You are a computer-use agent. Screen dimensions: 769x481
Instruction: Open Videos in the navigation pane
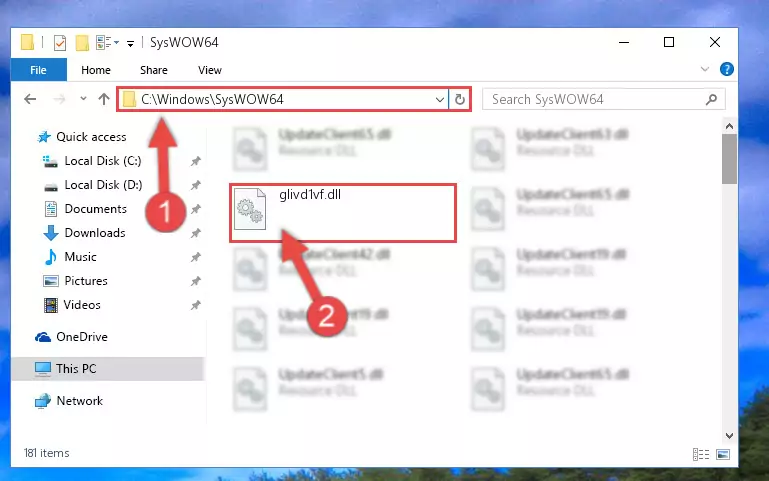pos(82,305)
